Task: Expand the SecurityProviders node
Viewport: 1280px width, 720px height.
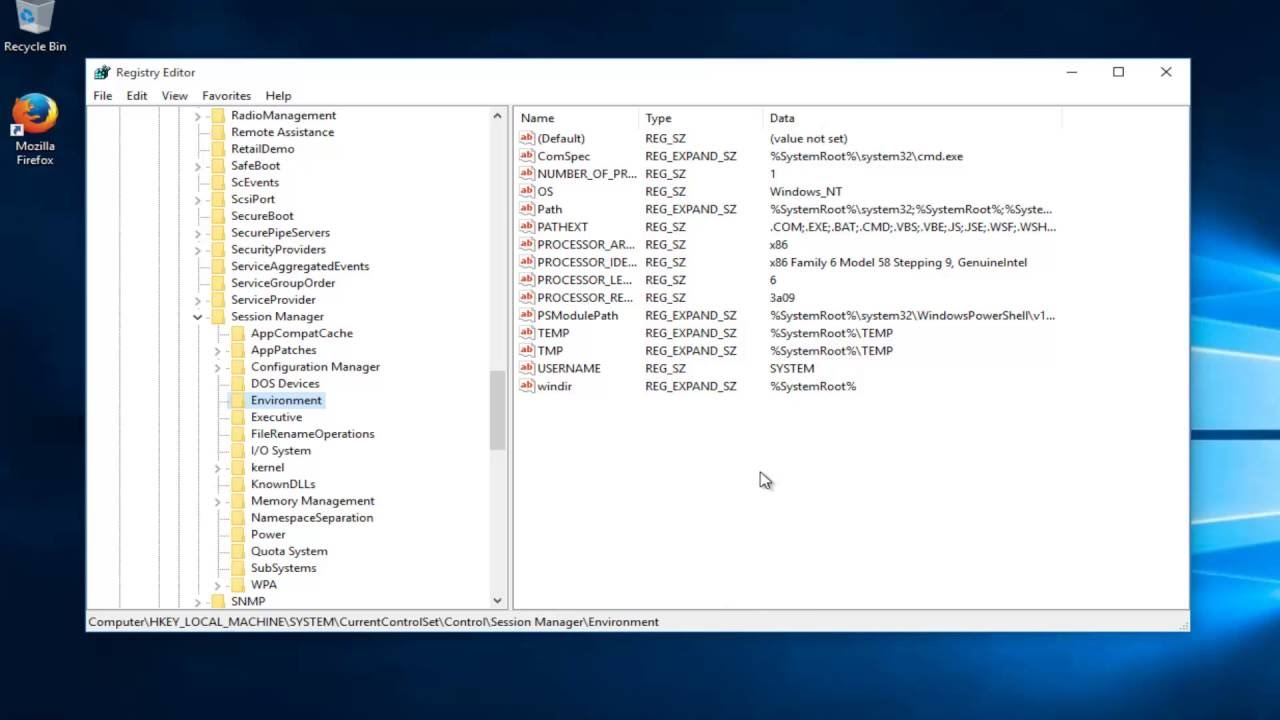Action: coord(198,249)
